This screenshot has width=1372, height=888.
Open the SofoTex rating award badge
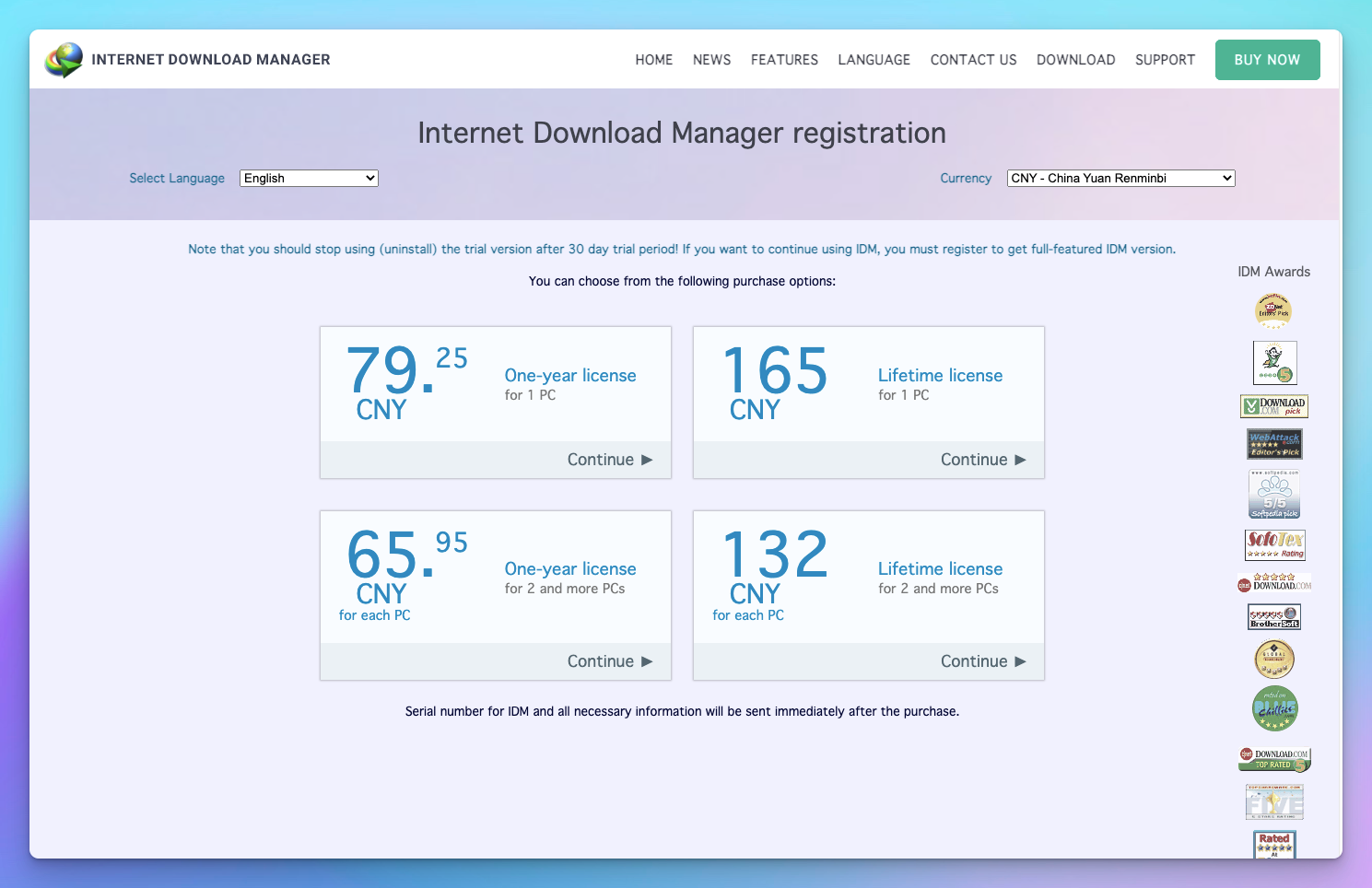tap(1275, 545)
